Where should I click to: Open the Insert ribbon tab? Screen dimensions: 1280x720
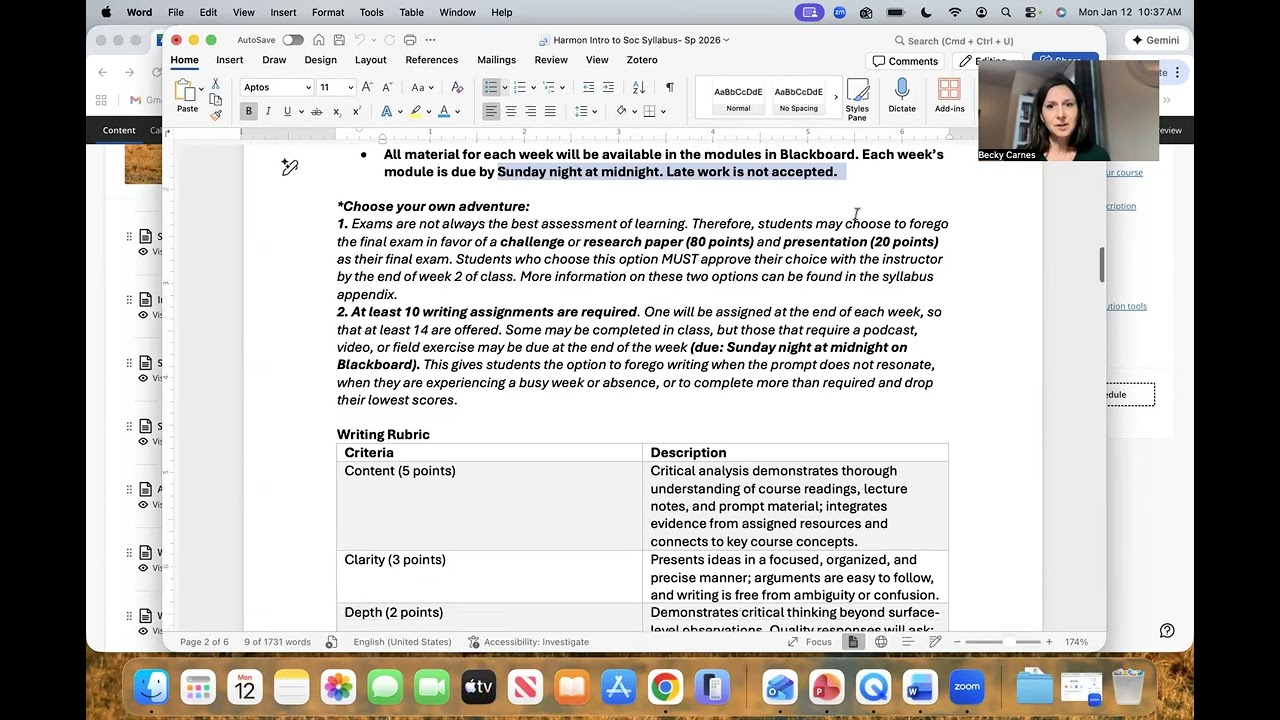pos(229,60)
